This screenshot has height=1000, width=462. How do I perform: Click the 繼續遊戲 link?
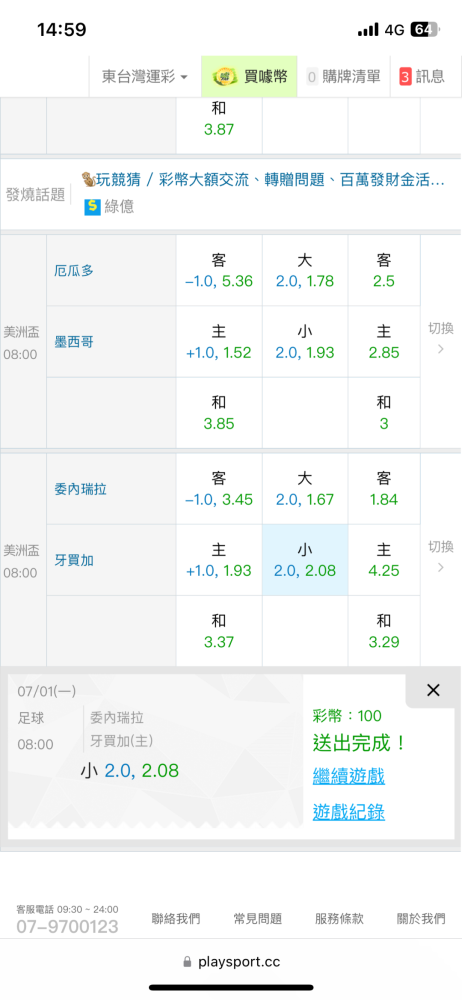pos(348,776)
